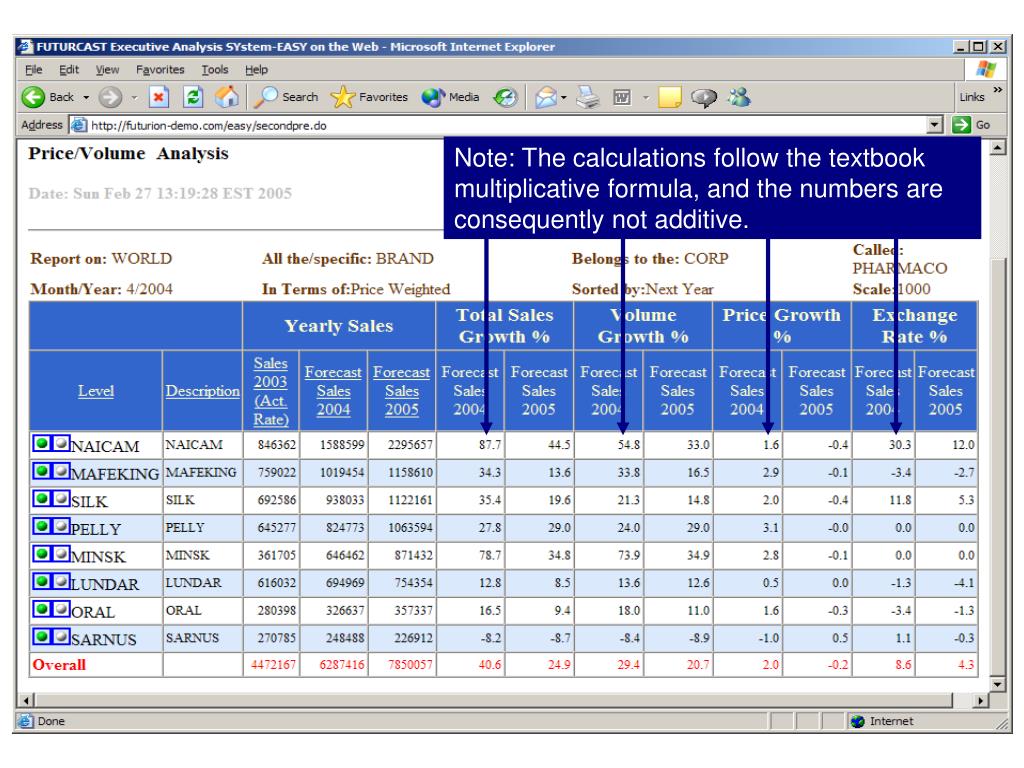
Task: Open the Address bar dropdown list
Action: (935, 125)
